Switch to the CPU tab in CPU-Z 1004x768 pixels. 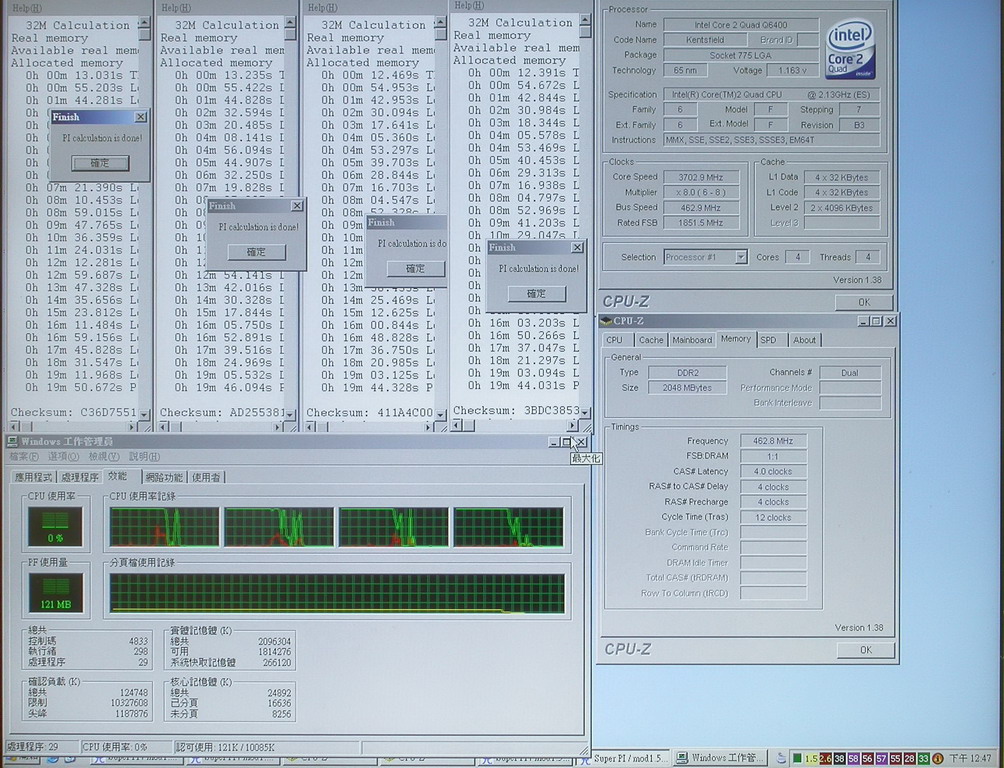click(x=615, y=340)
